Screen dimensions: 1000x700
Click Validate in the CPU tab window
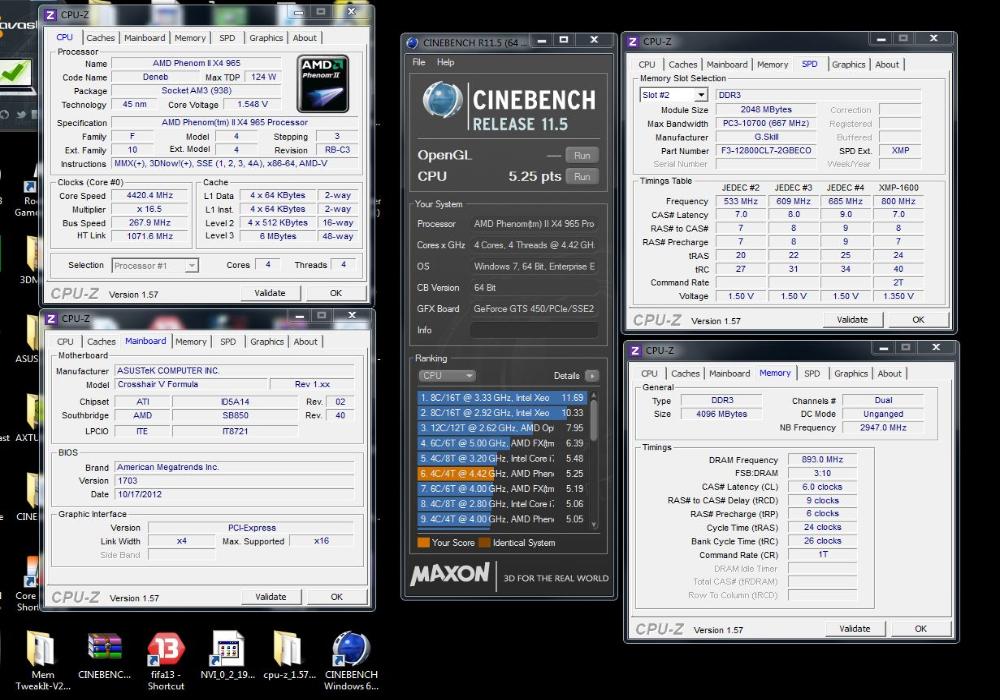(270, 293)
